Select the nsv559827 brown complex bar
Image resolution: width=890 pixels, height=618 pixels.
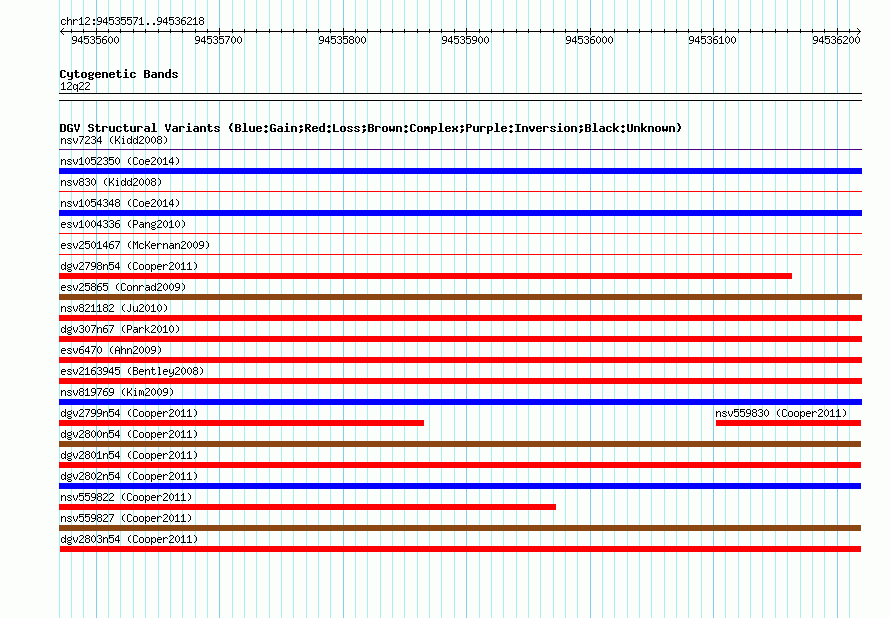point(460,528)
